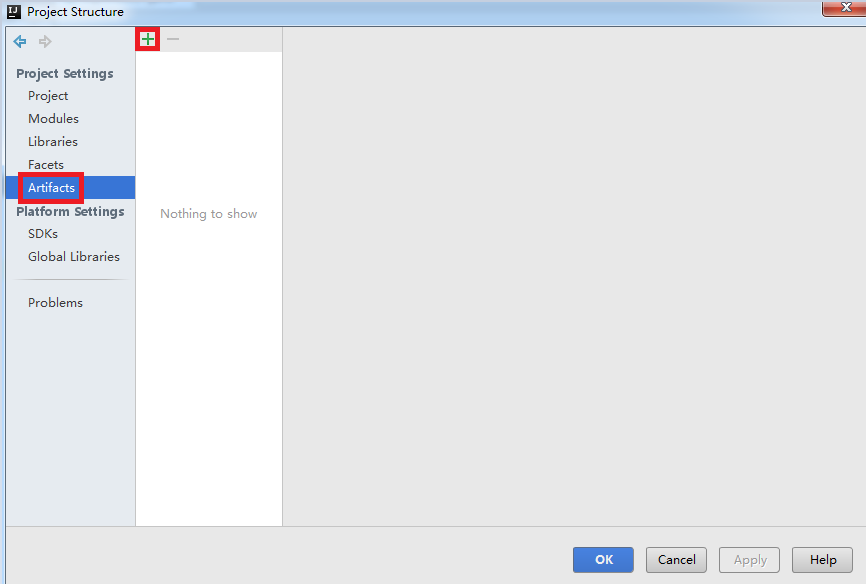The width and height of the screenshot is (866, 584).
Task: Click the green plus Add artifact icon
Action: pyautogui.click(x=148, y=39)
